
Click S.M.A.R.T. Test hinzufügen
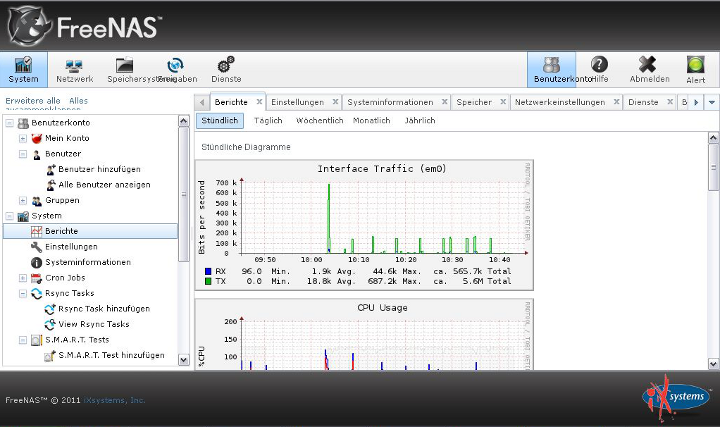[111, 355]
